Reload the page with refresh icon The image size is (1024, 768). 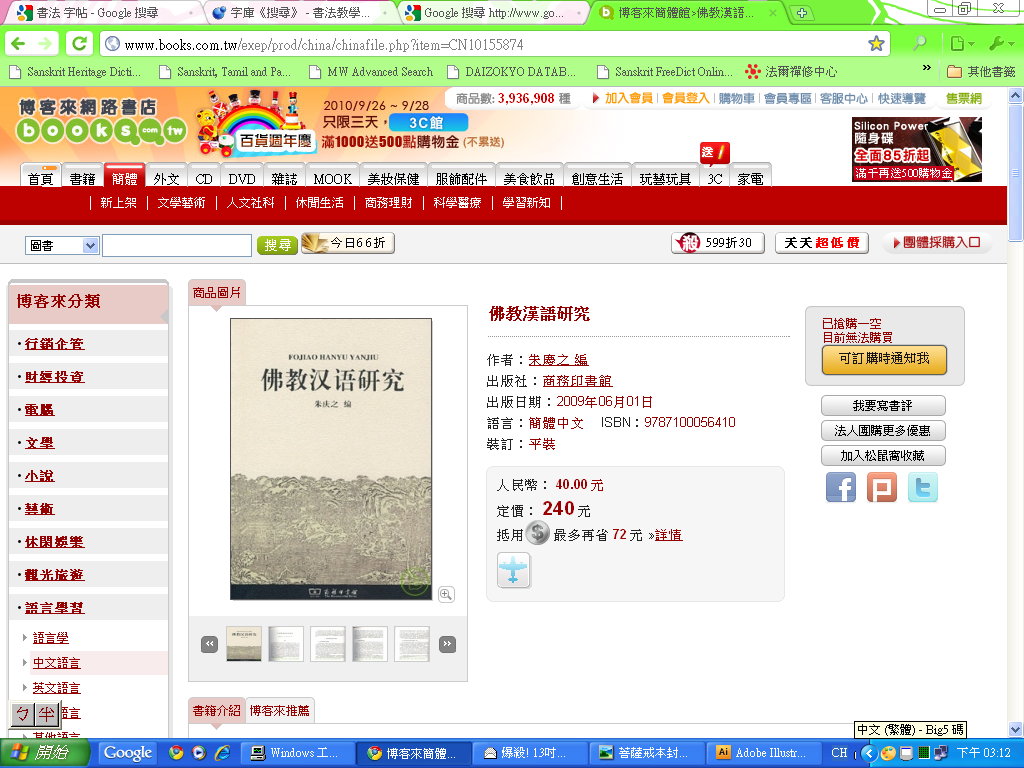(x=80, y=45)
